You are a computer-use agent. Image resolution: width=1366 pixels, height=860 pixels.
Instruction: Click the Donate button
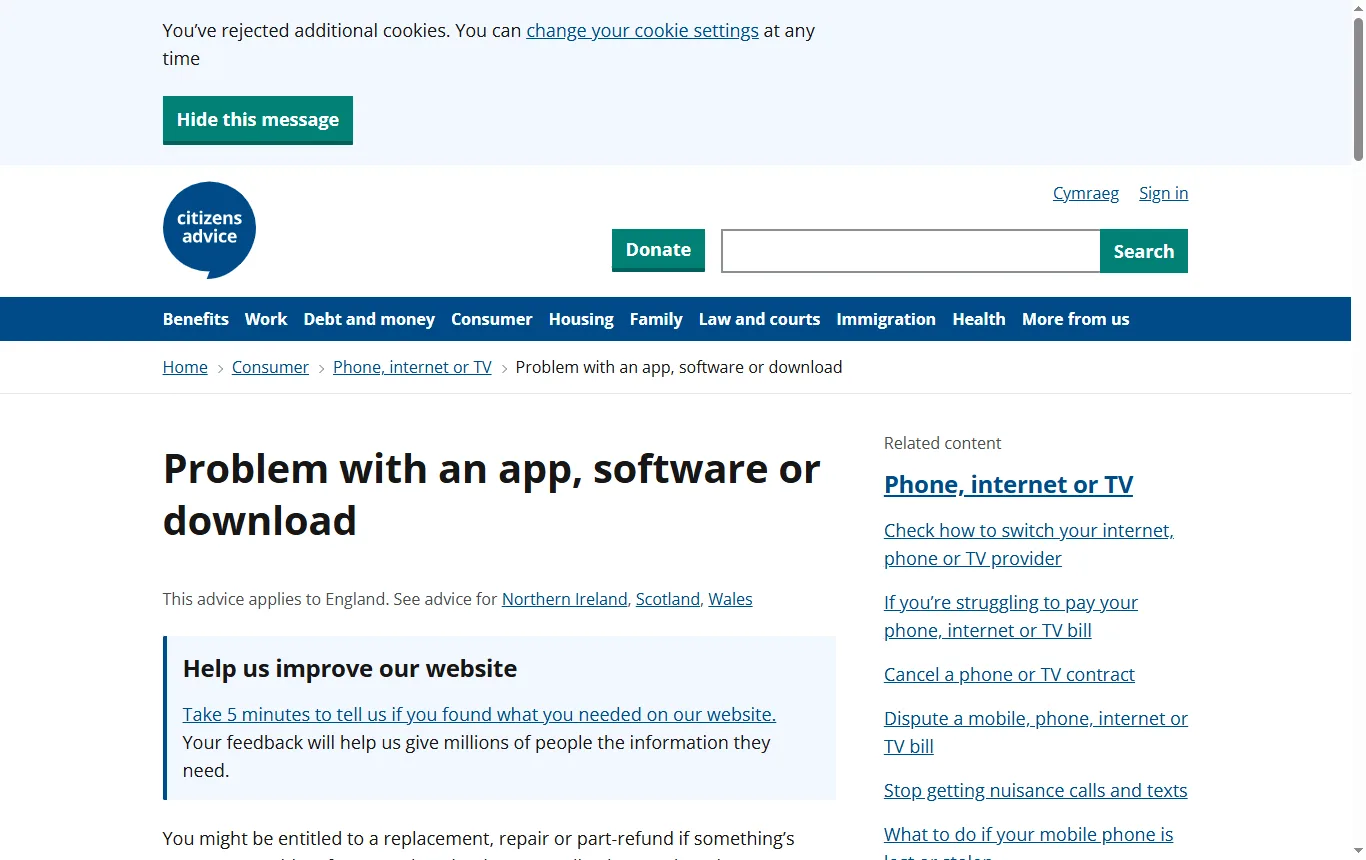coord(658,250)
